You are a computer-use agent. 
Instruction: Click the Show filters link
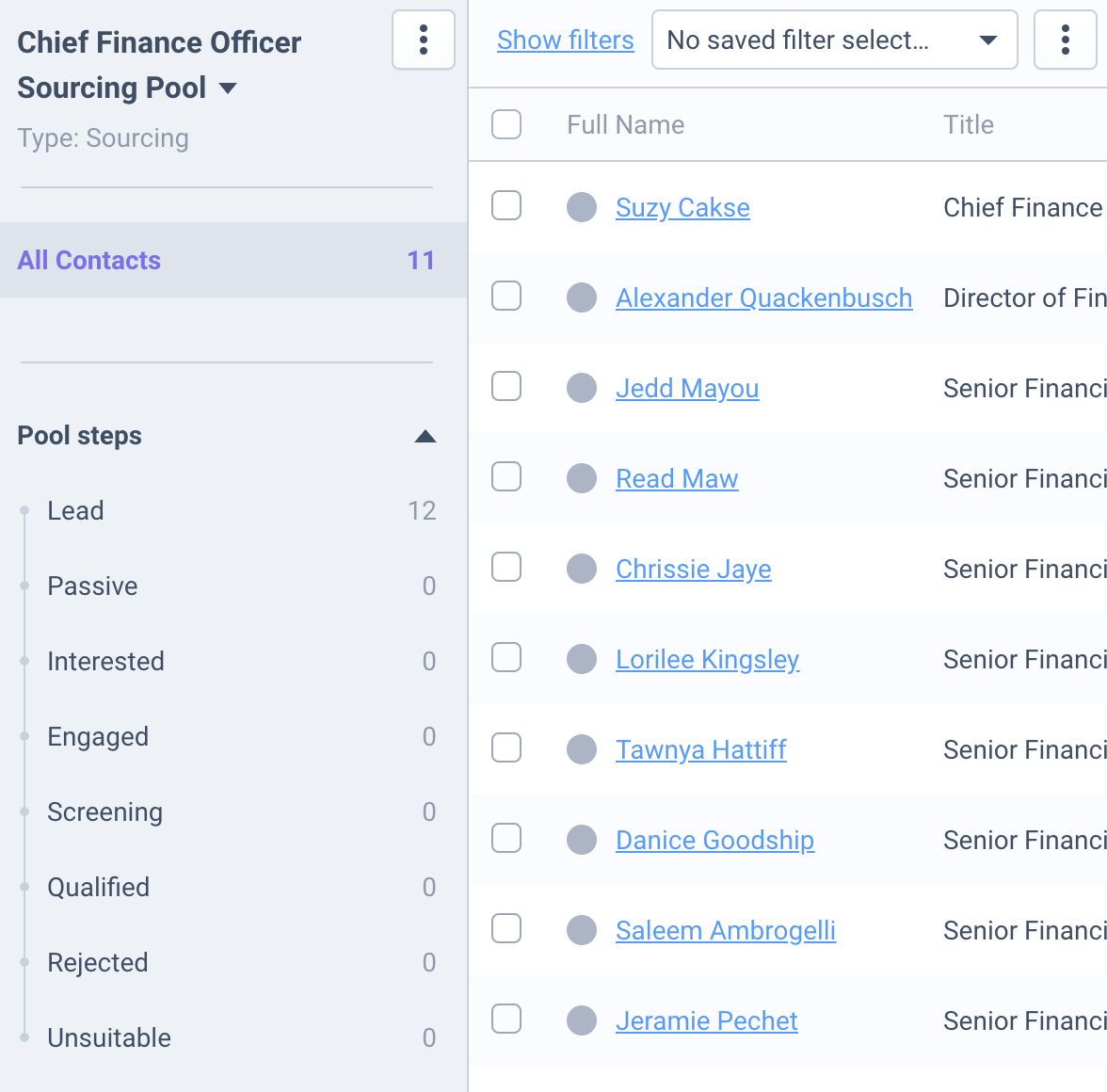pyautogui.click(x=565, y=40)
